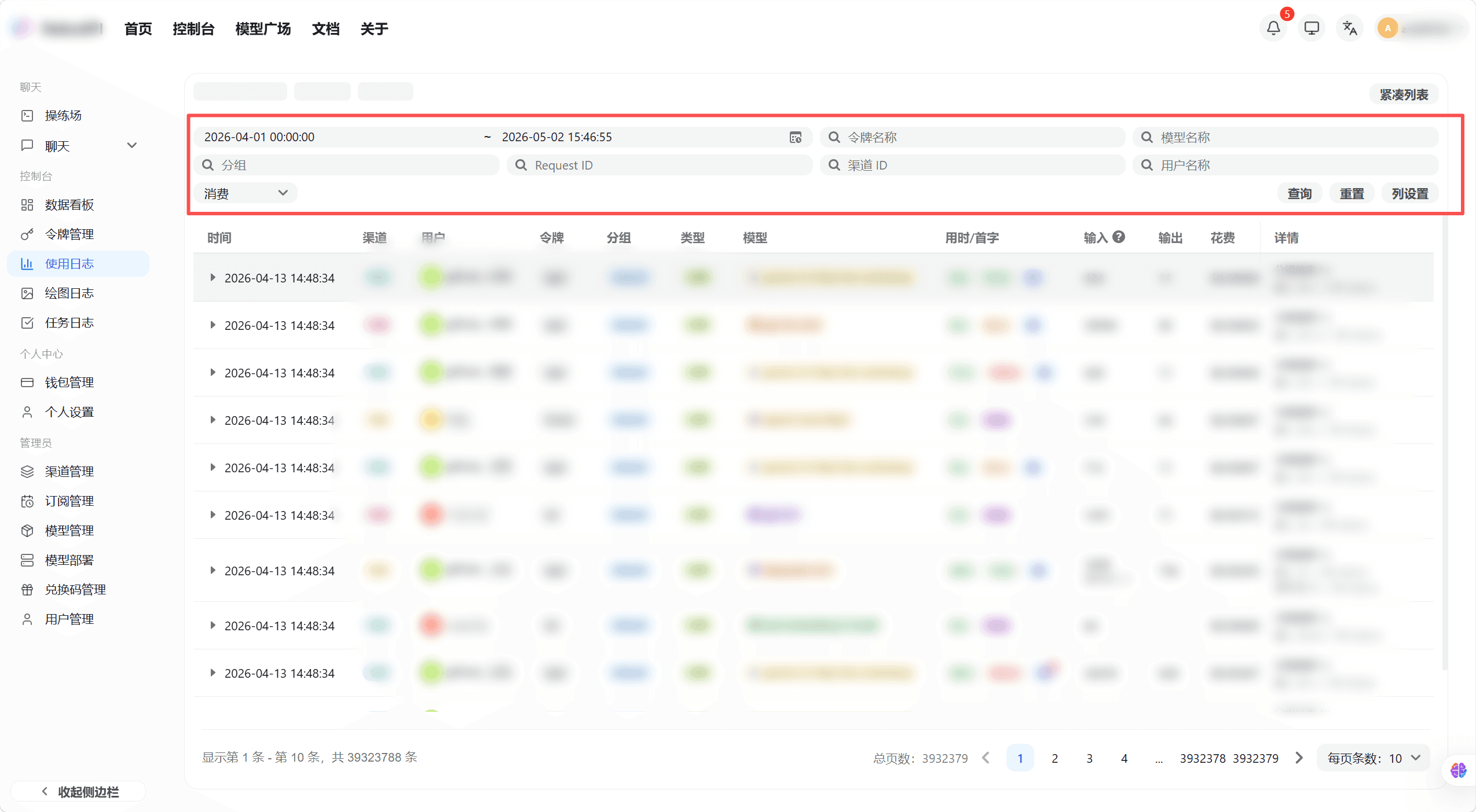Switch to 模型广场 in top navigation

click(262, 28)
